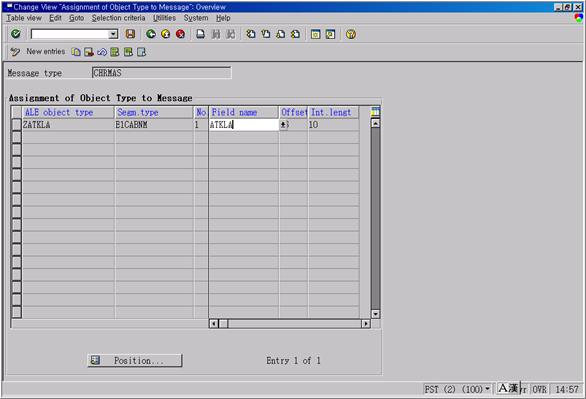Click the Select Block icon
Viewport: 586px width, 399px height.
[x=128, y=52]
